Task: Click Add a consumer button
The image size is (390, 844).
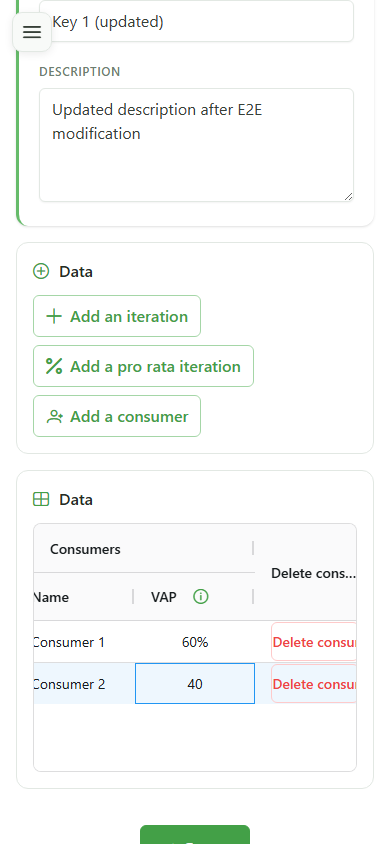Action: pyautogui.click(x=117, y=416)
